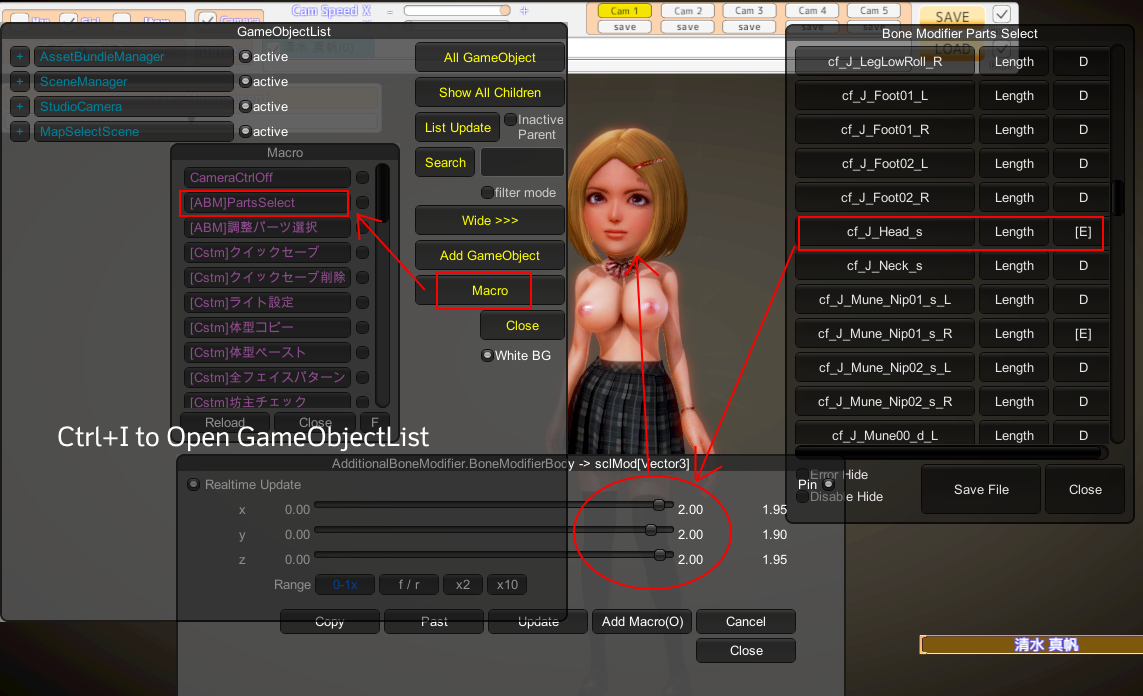Set range multiplier x2
Screen dimensions: 1143x696
(463, 584)
